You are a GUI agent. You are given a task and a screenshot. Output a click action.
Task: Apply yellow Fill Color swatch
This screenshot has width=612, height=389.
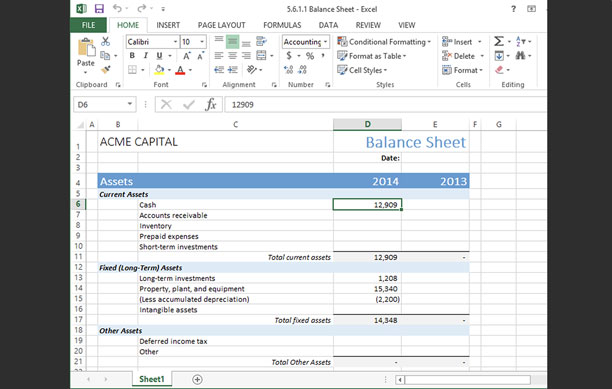(159, 70)
